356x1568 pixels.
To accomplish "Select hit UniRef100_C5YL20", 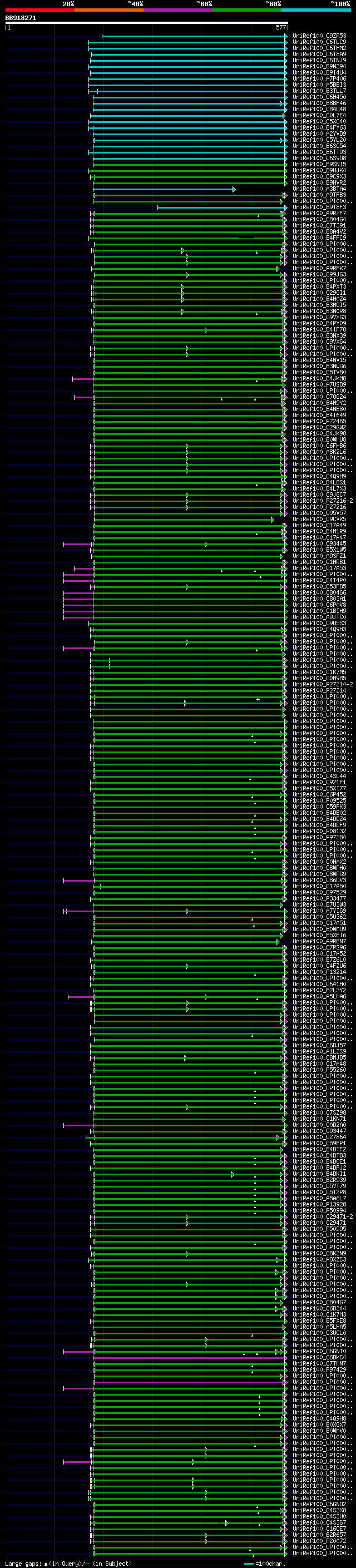I will 319,140.
